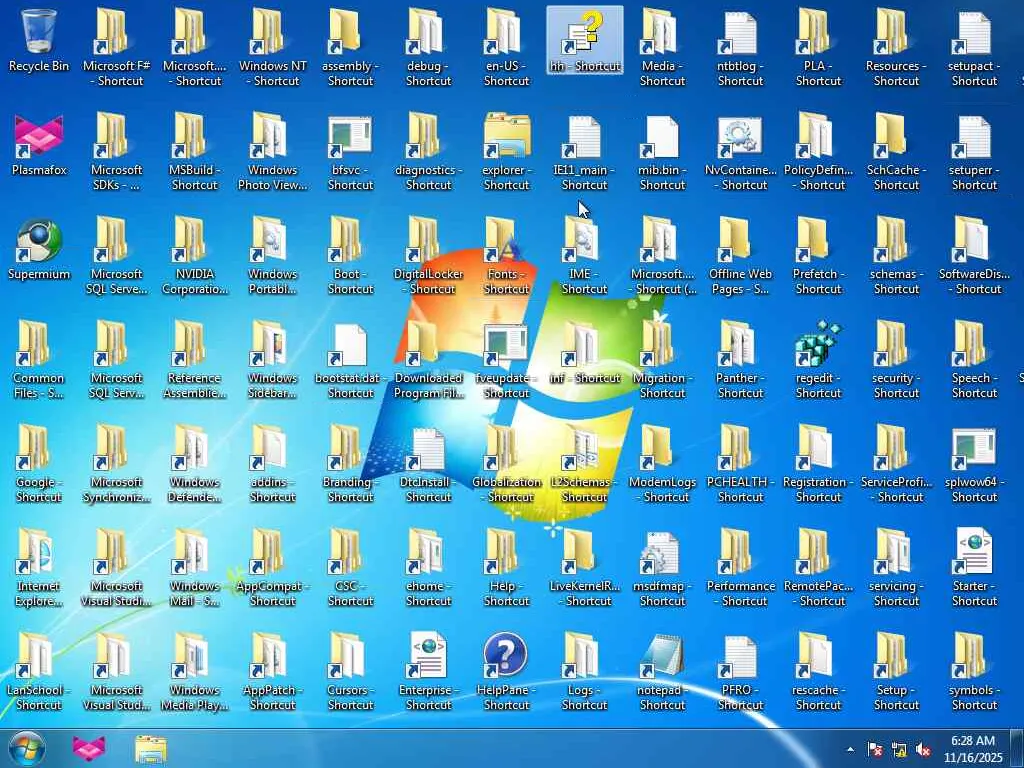
Task: Select the ntbtlog - Shortcut file
Action: click(741, 48)
